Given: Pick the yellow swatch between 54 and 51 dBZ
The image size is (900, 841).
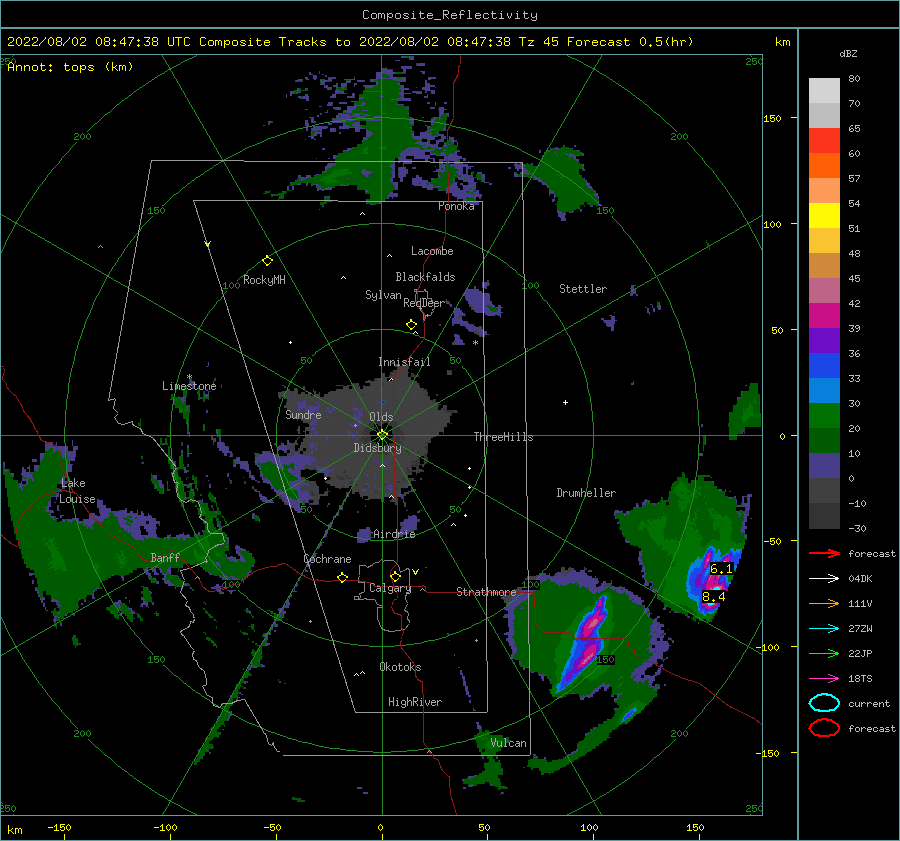Looking at the screenshot, I should tap(824, 215).
